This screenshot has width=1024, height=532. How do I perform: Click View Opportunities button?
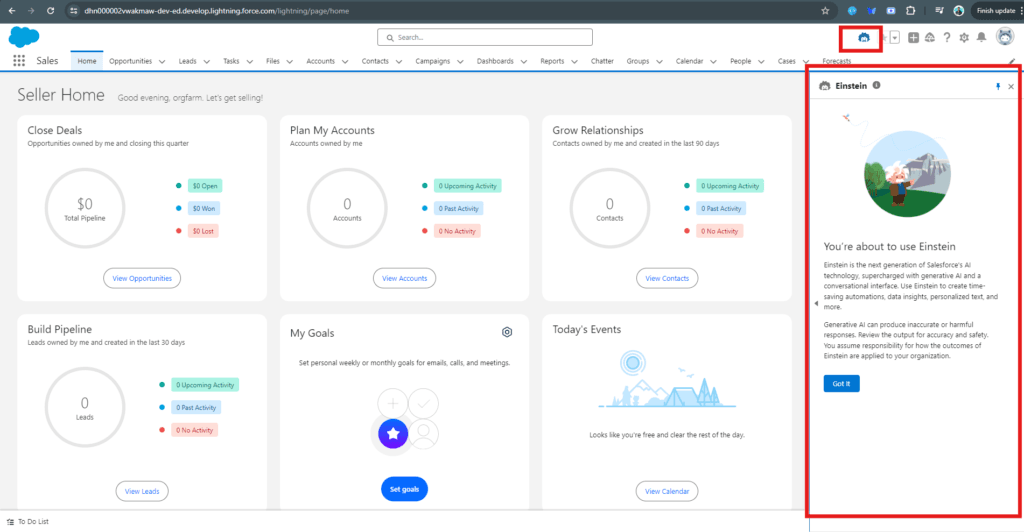(x=142, y=278)
